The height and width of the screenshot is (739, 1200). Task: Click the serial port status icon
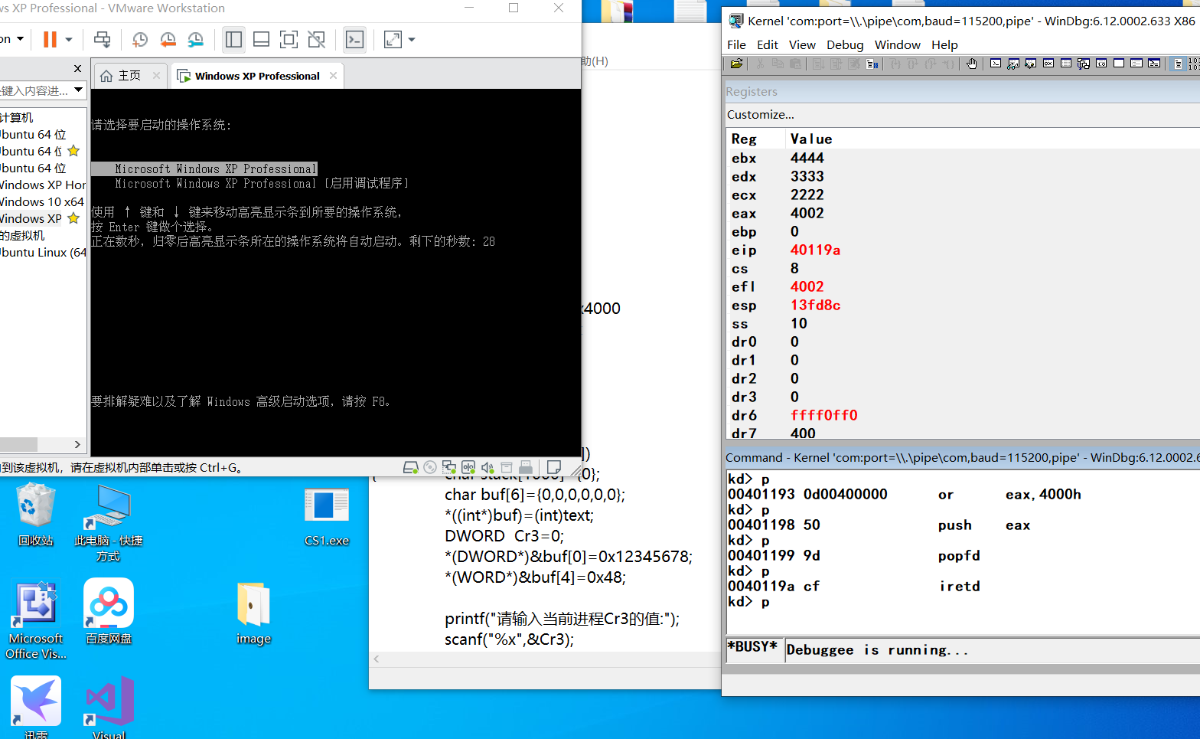coord(468,467)
